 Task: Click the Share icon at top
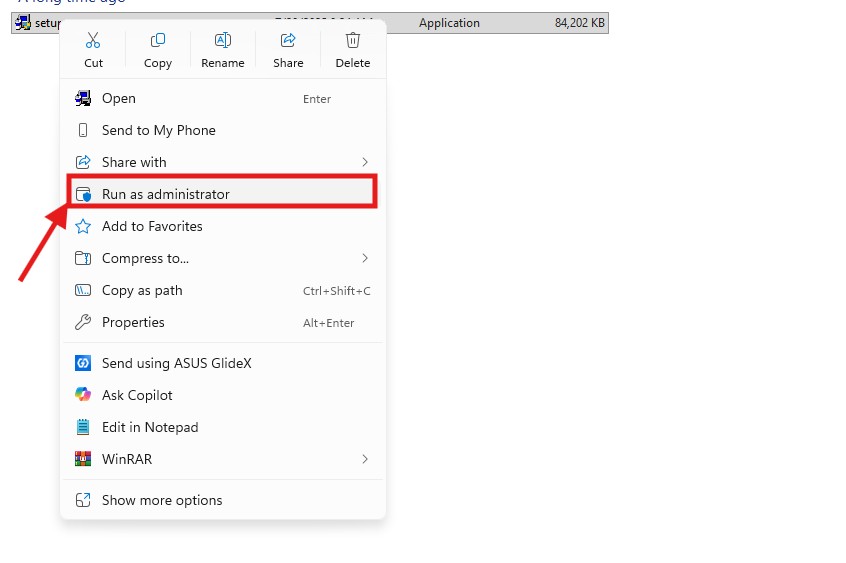tap(288, 40)
